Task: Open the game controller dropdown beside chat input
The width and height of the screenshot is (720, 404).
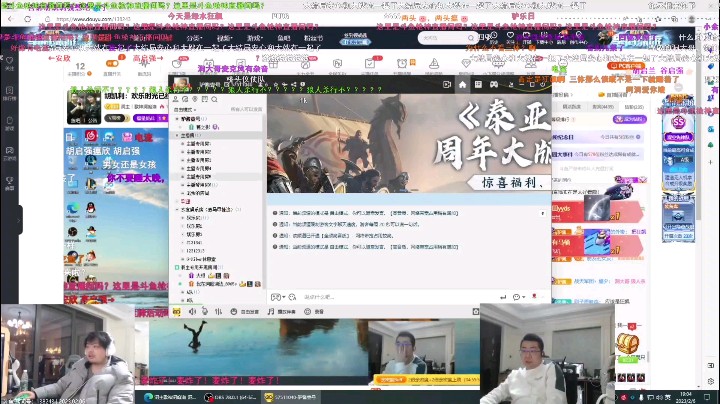Action: 277,297
